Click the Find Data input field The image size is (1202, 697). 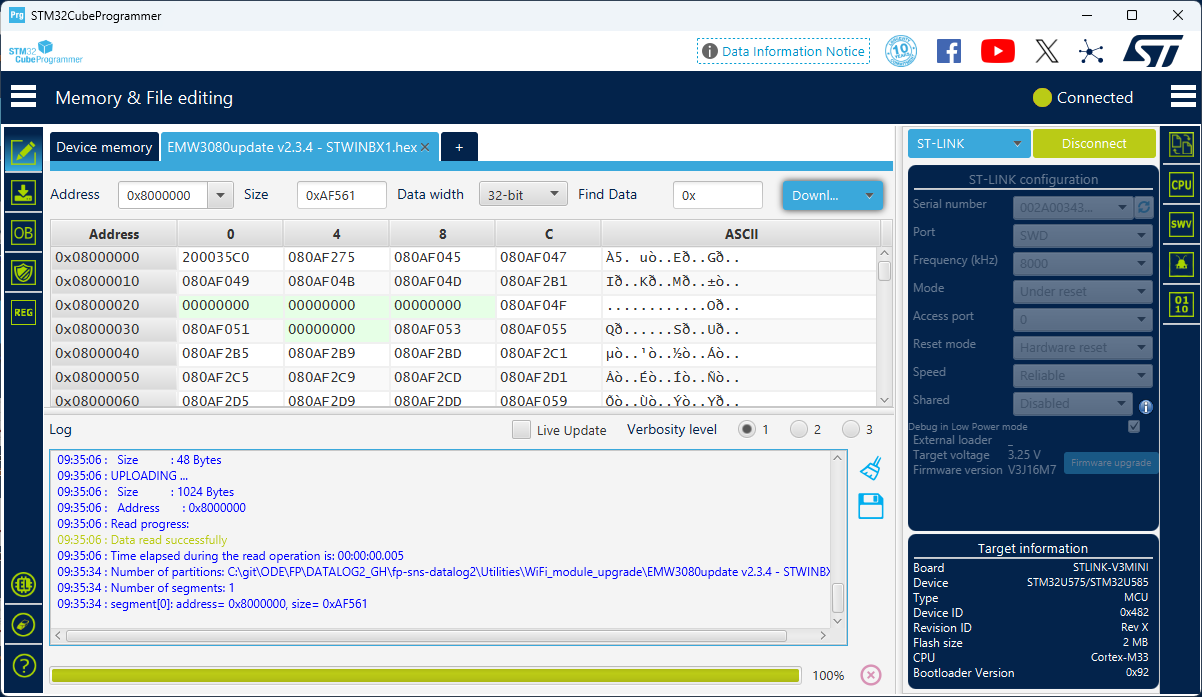[717, 195]
